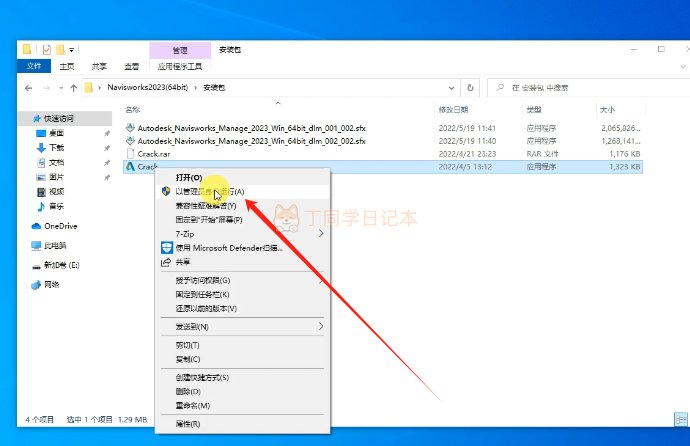Open 桌面 in the navigation pane
690x446 pixels.
click(x=56, y=133)
